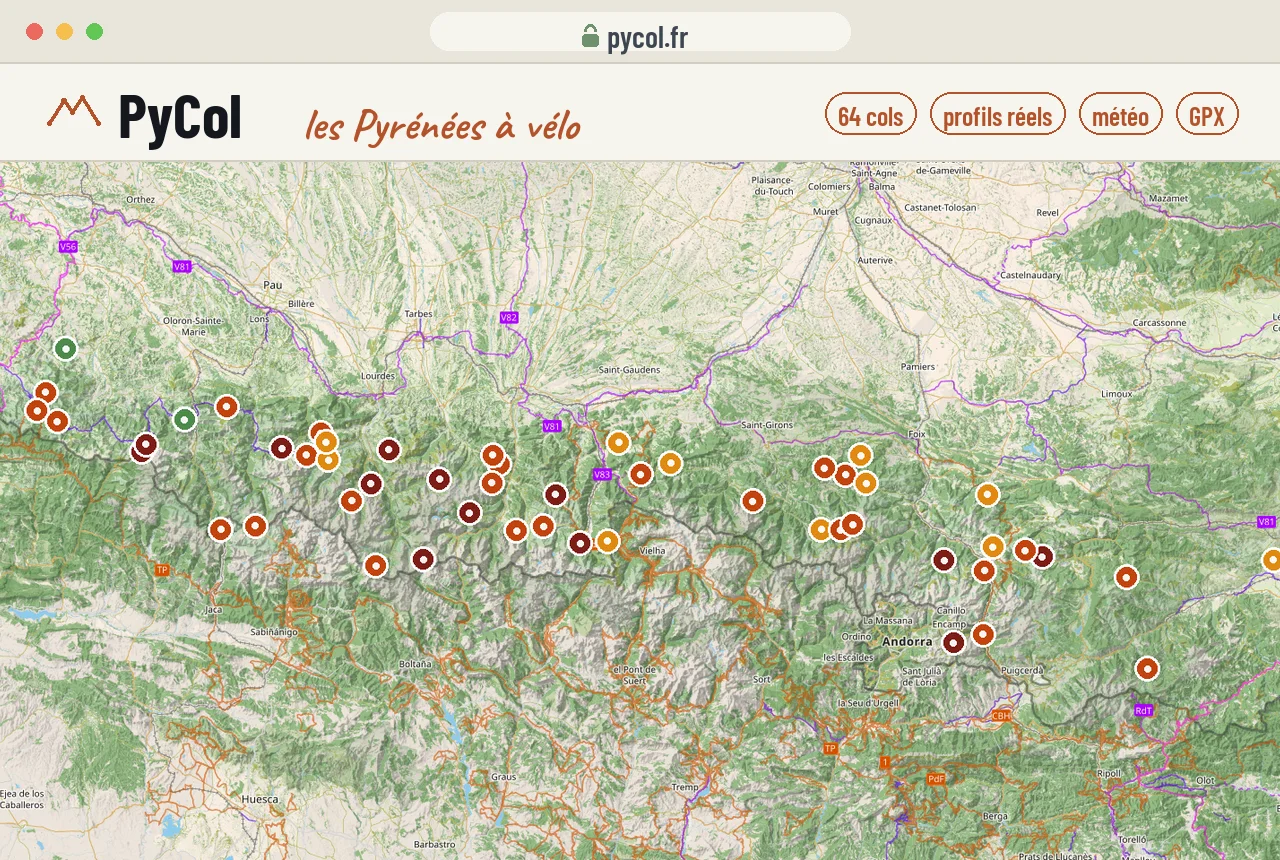The width and height of the screenshot is (1280, 860).
Task: Click the V82 route shield near Tarbes
Action: [509, 317]
